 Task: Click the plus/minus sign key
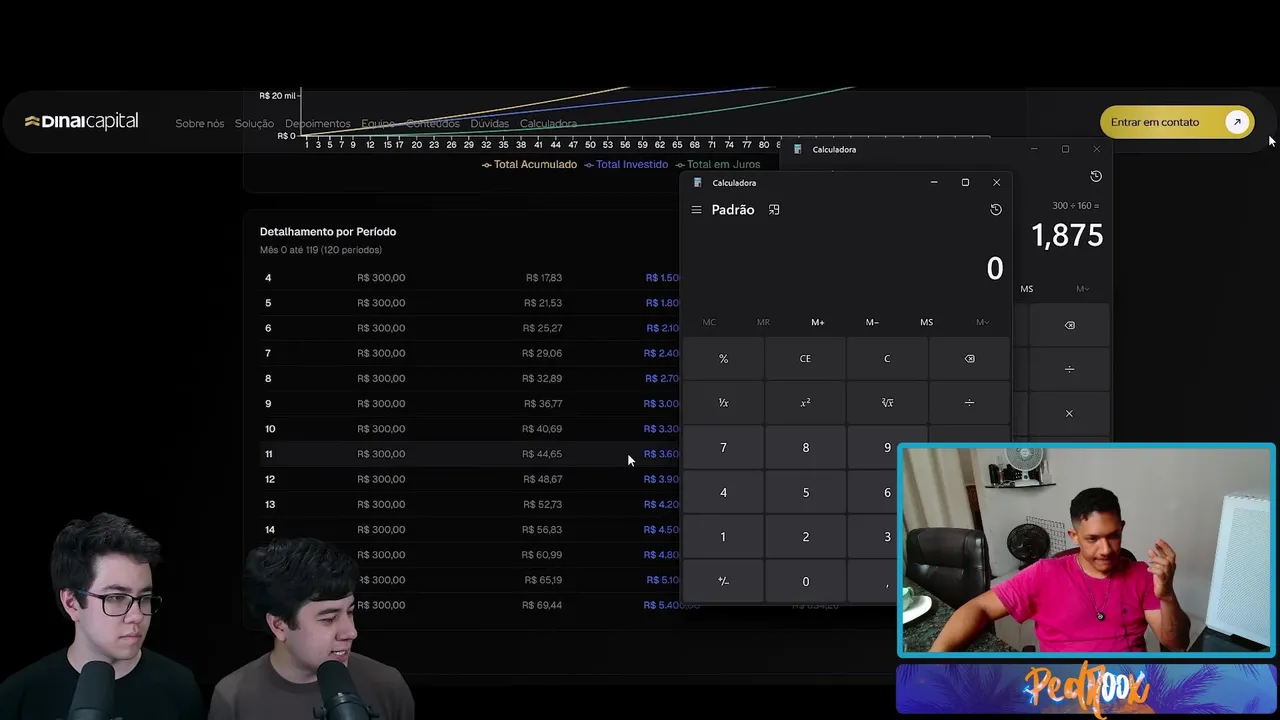point(723,582)
